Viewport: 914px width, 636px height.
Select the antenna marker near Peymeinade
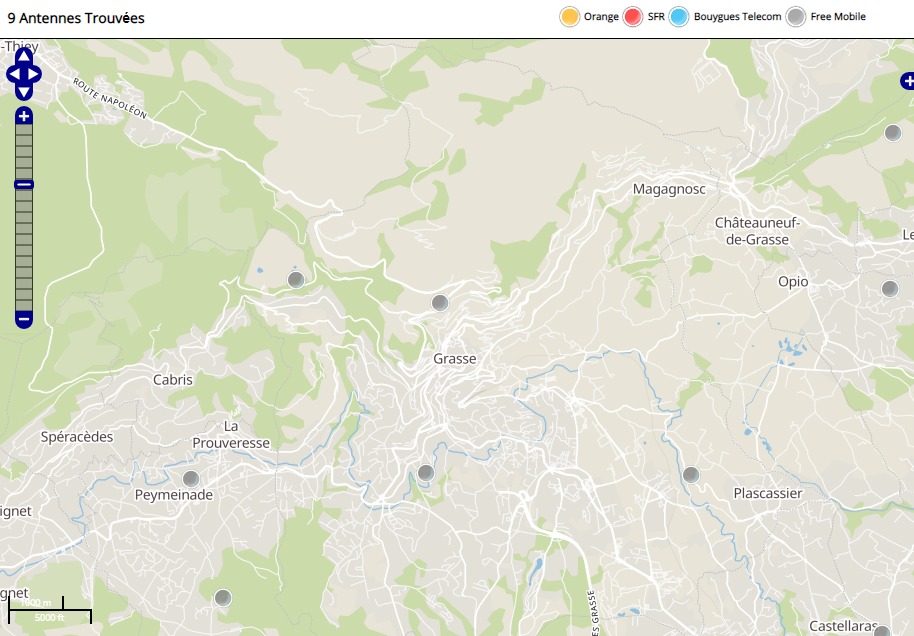tap(191, 478)
